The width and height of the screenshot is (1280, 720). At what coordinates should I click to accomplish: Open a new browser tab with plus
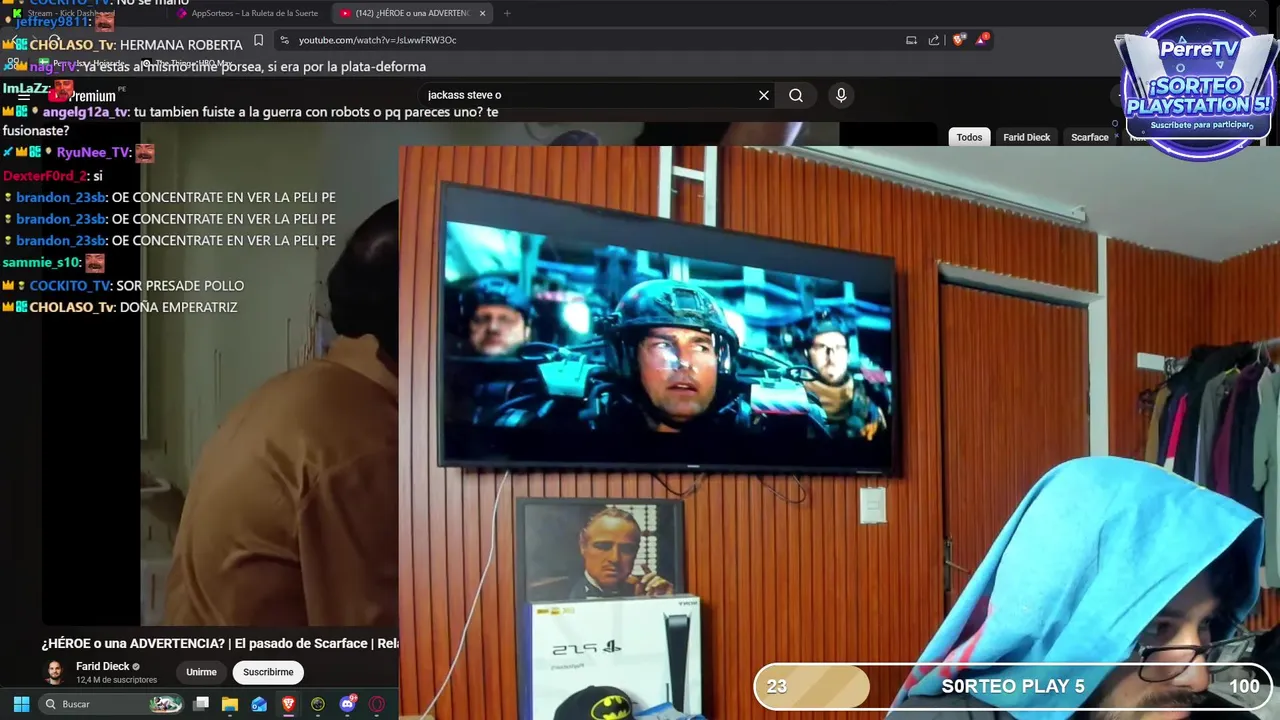pyautogui.click(x=507, y=13)
